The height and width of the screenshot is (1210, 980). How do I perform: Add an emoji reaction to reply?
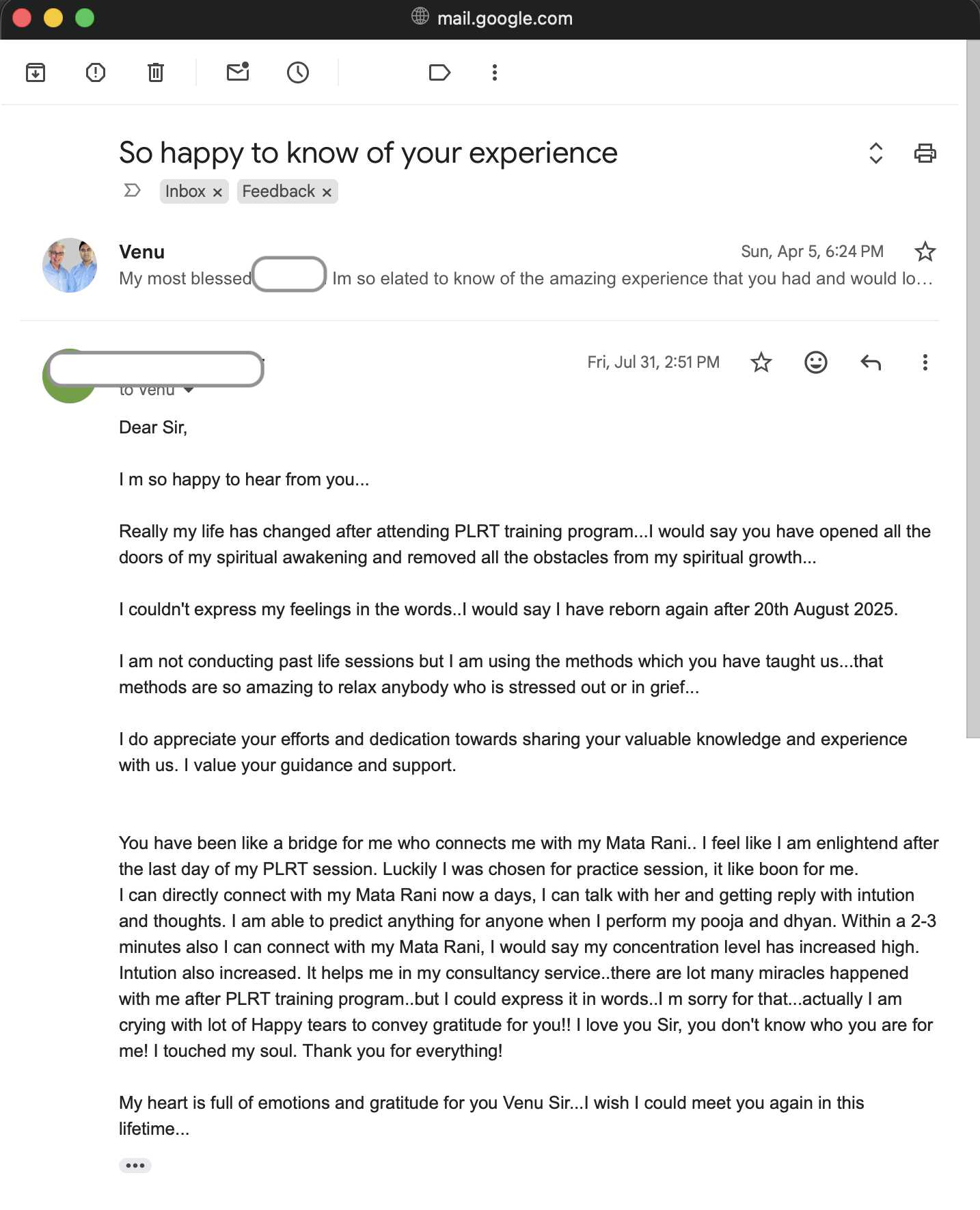816,362
